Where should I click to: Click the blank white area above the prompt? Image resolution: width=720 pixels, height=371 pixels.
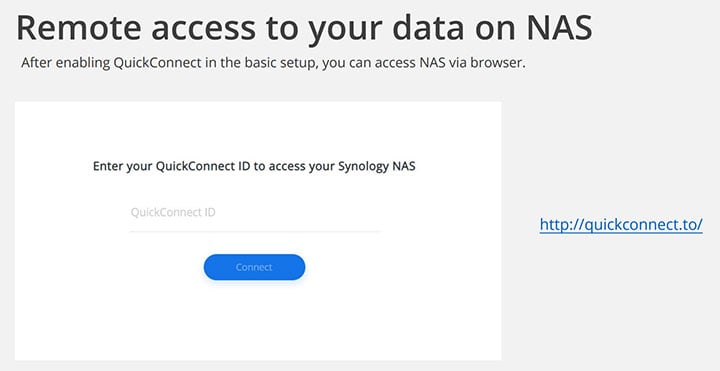tap(257, 129)
